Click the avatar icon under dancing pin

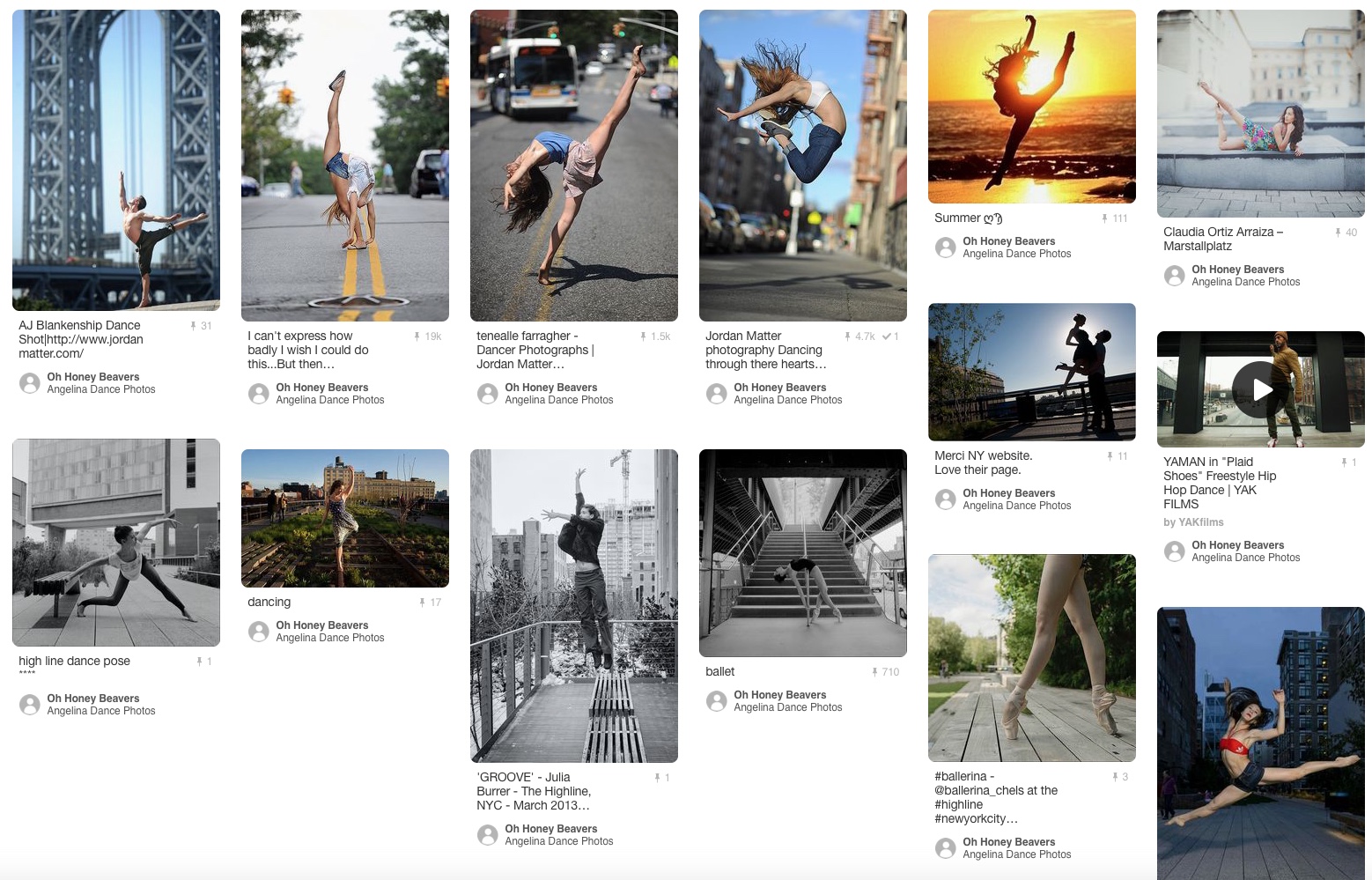point(259,632)
